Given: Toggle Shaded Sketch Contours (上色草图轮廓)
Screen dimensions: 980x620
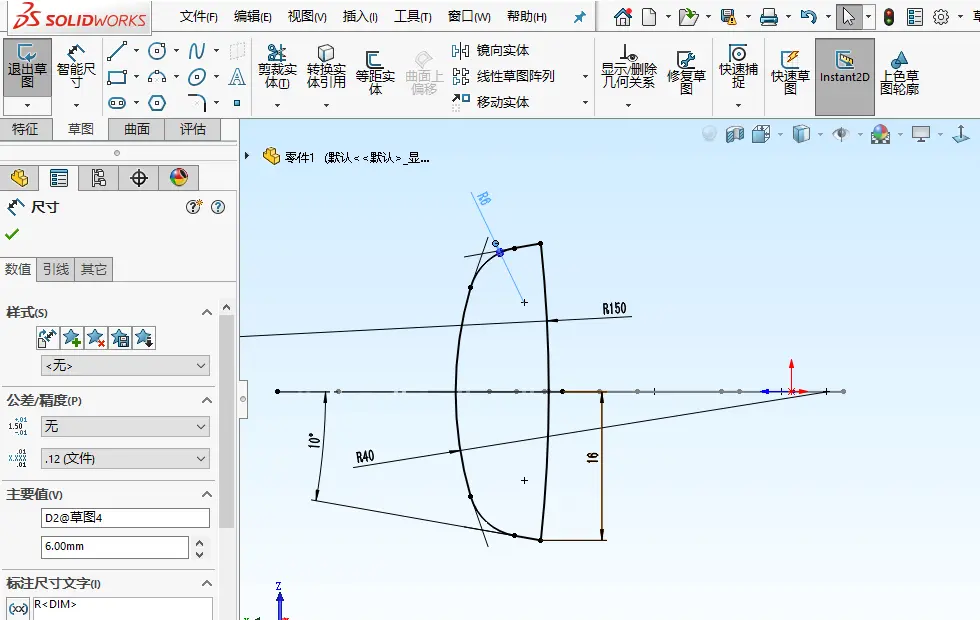Looking at the screenshot, I should (899, 73).
